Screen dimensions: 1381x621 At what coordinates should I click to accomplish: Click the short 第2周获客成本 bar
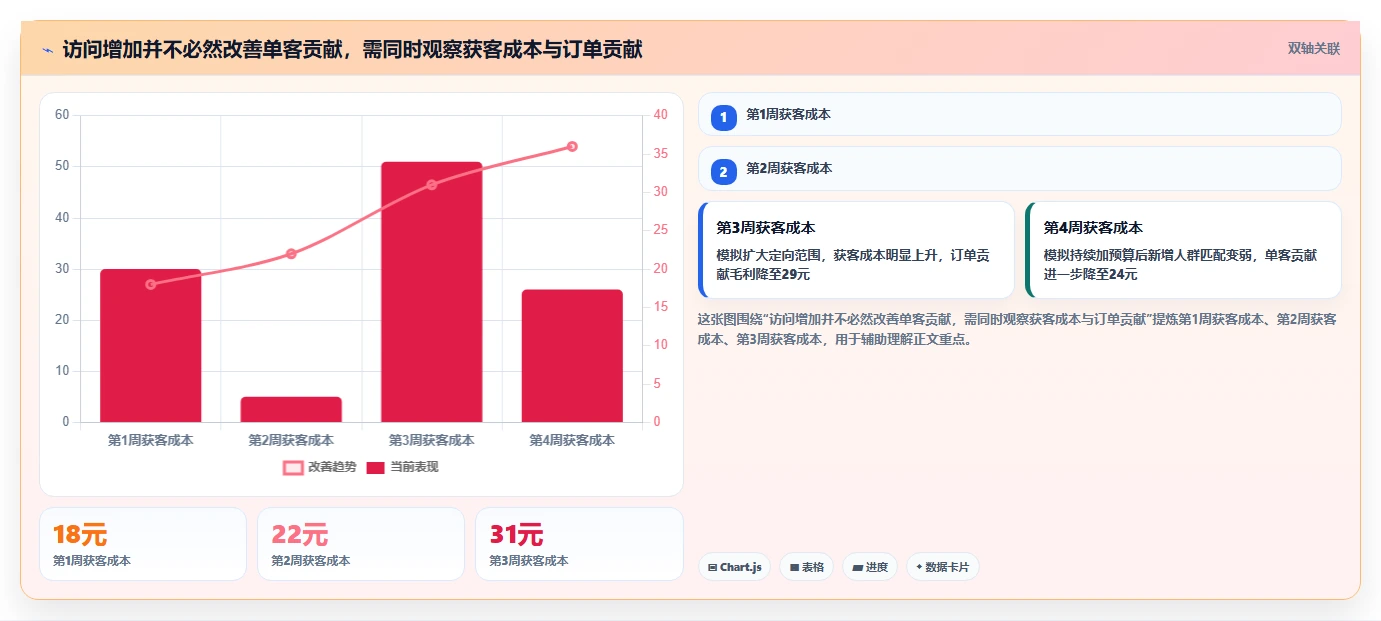291,409
